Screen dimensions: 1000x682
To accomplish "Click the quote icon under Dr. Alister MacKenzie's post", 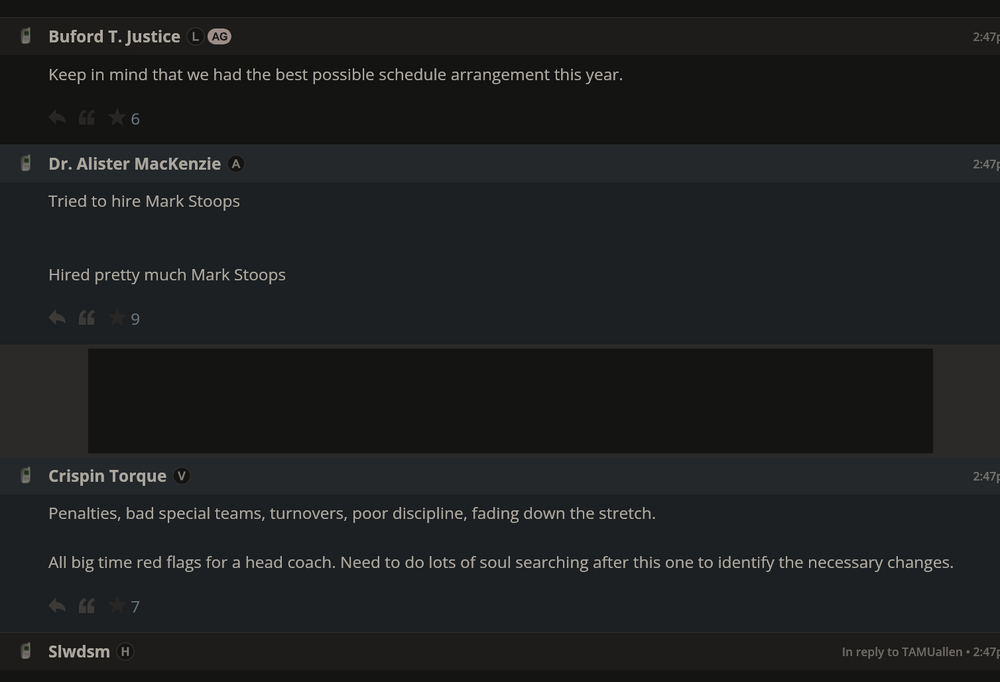I will click(x=86, y=318).
